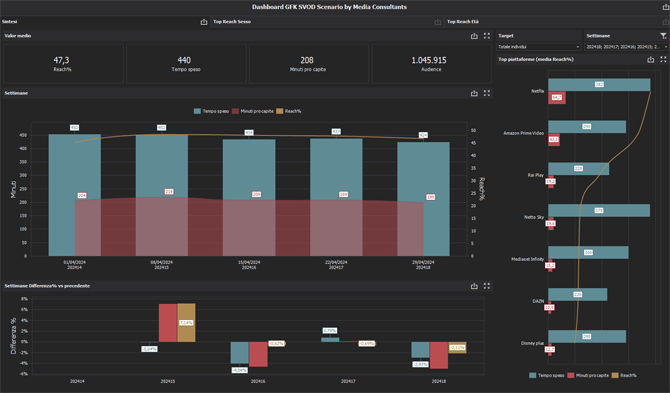Screen dimensions: 670x393
Task: Open the Target dropdown Totale individui
Action: [539, 47]
